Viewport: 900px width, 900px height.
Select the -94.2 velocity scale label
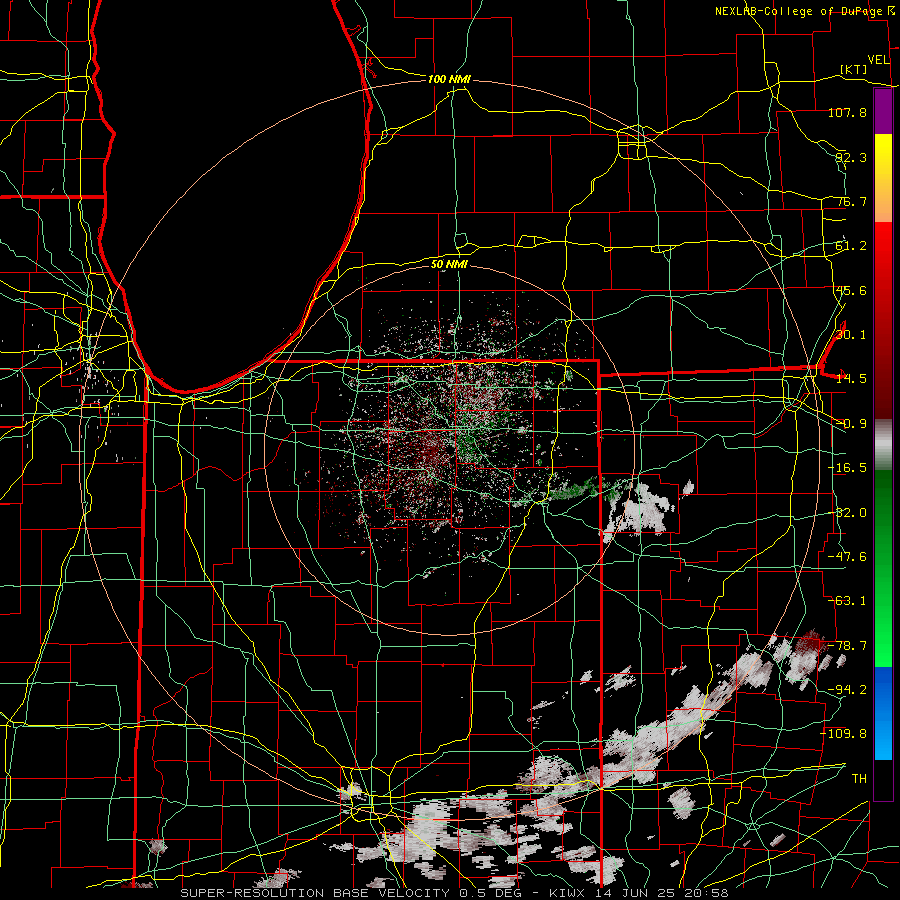847,690
